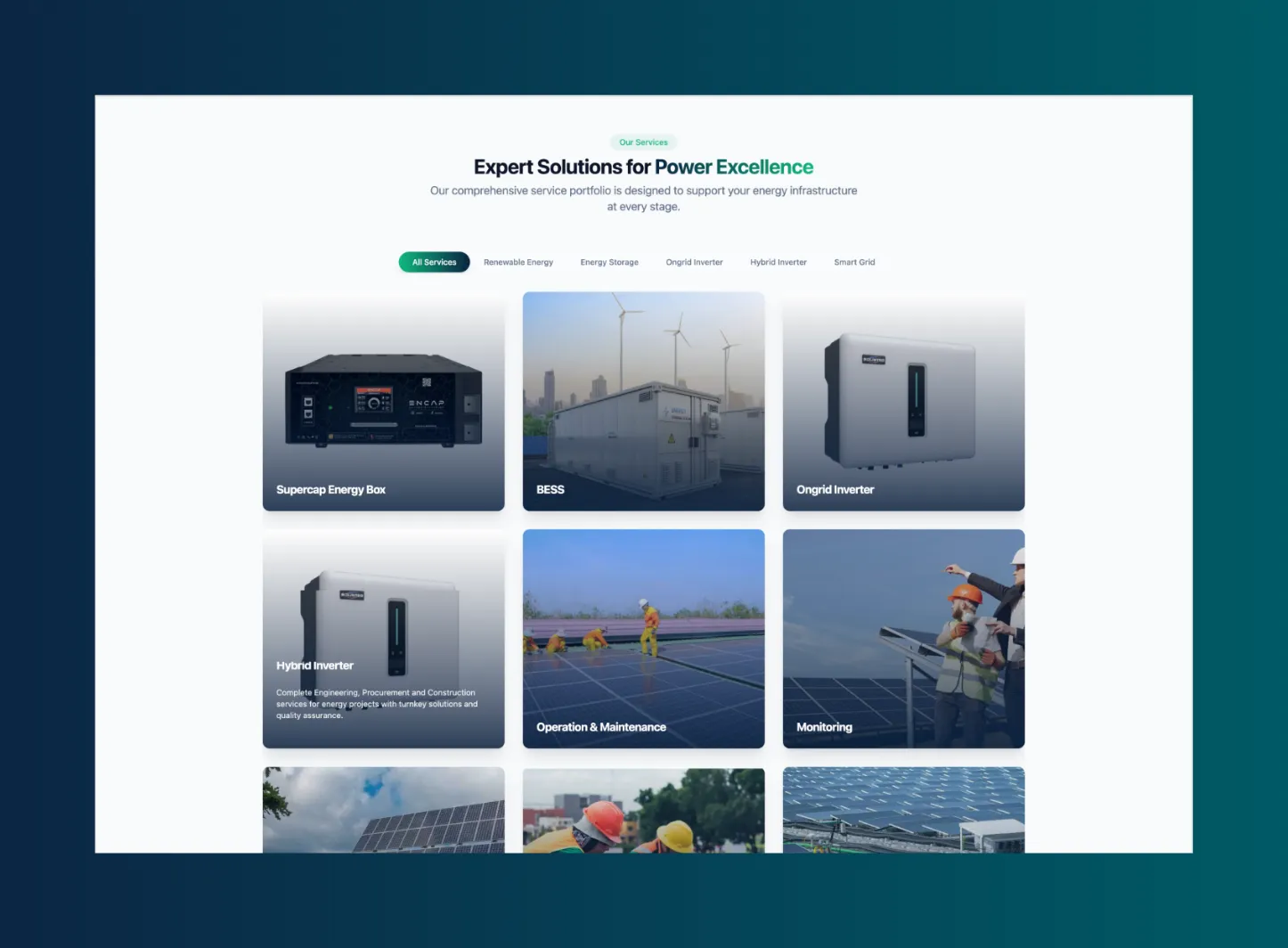Viewport: 1288px width, 948px height.
Task: Open the Energy Storage filter tab
Action: point(609,262)
